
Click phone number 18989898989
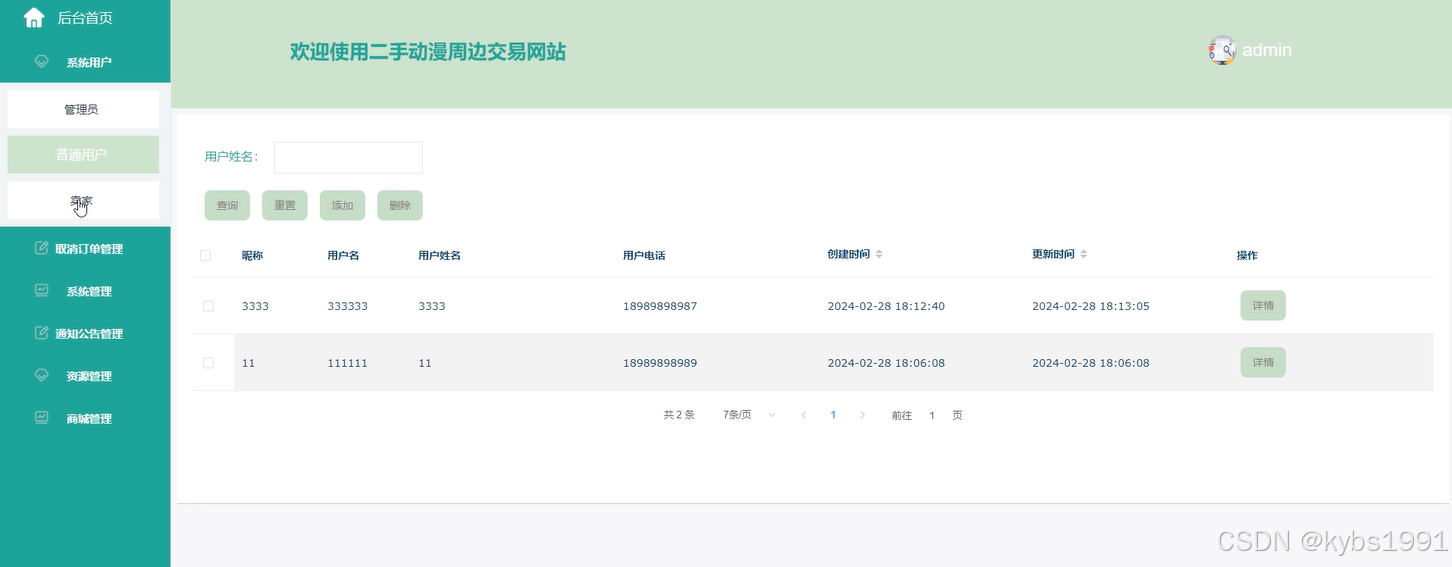click(660, 363)
